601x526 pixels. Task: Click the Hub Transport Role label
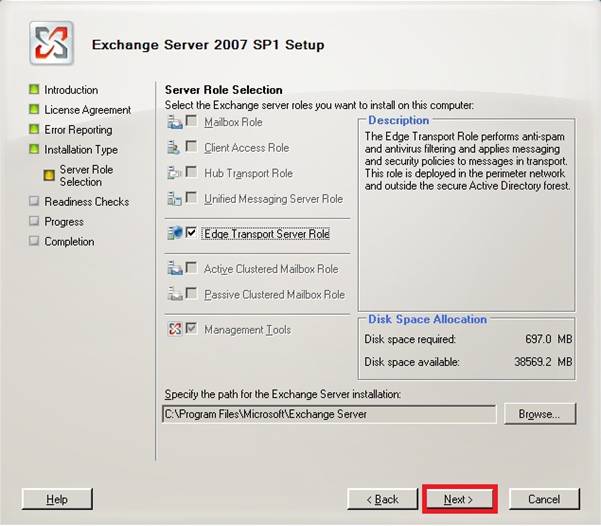(x=249, y=173)
